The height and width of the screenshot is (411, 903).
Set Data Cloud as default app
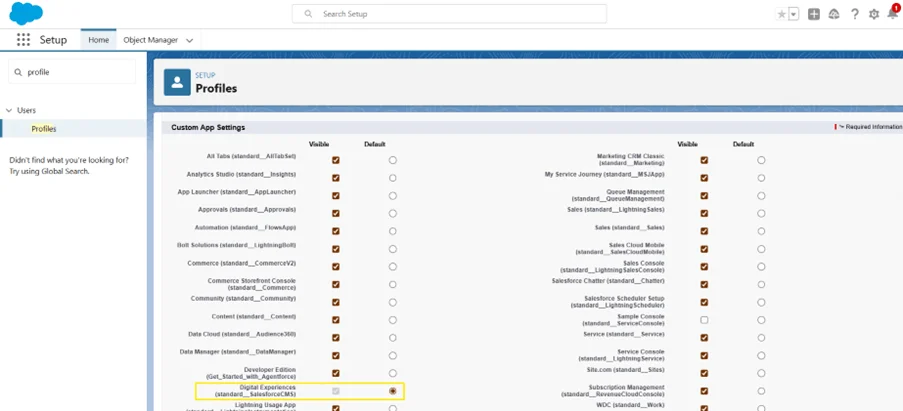[x=393, y=338]
